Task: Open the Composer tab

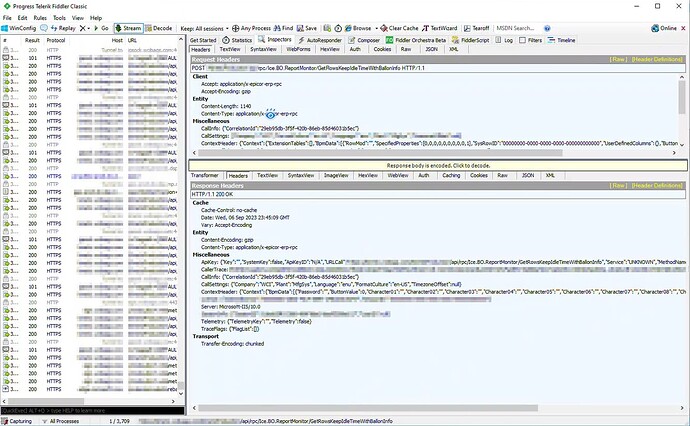Action: [x=364, y=40]
